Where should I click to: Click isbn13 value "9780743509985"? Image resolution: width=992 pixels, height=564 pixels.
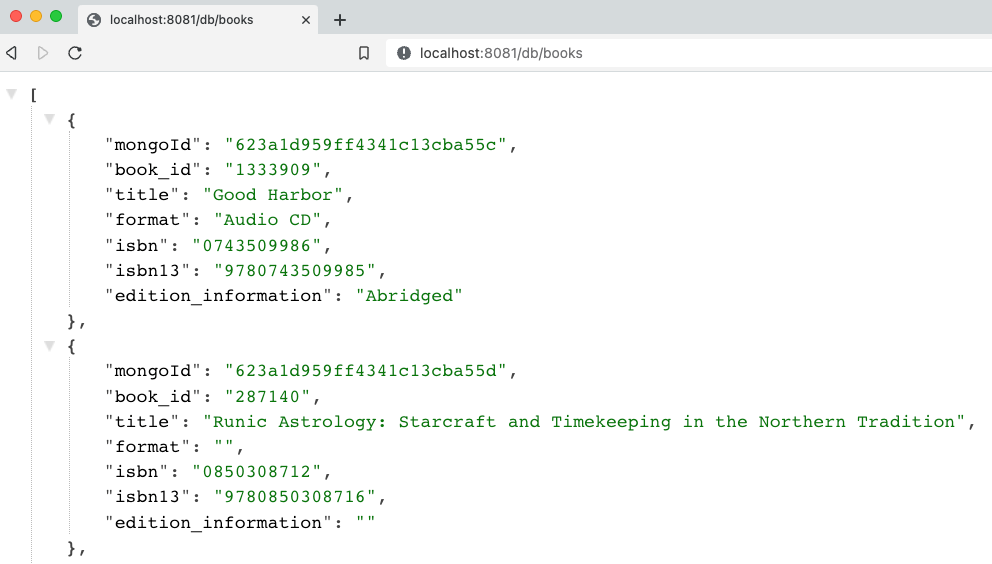click(295, 271)
